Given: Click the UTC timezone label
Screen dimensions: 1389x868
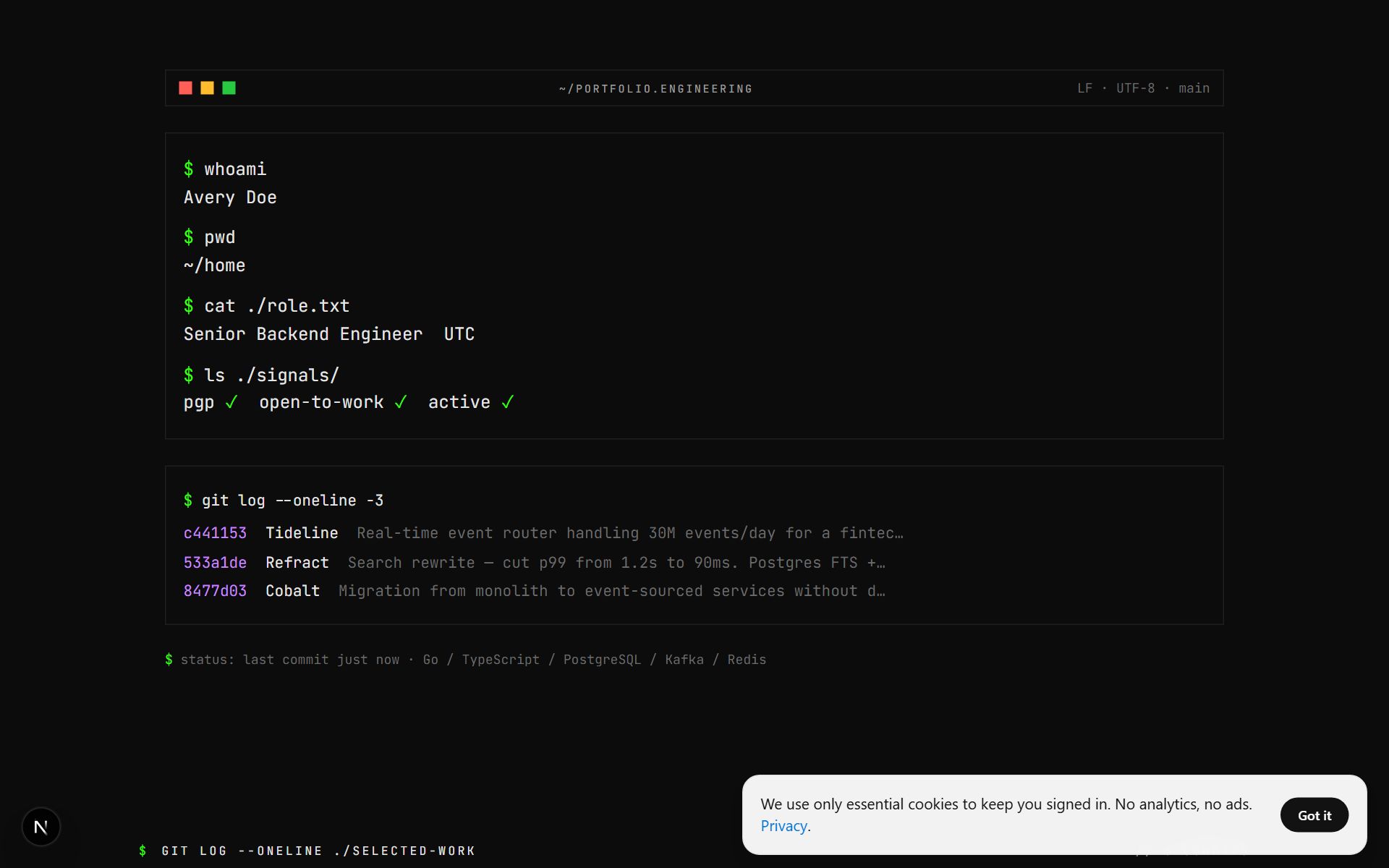Looking at the screenshot, I should 459,334.
